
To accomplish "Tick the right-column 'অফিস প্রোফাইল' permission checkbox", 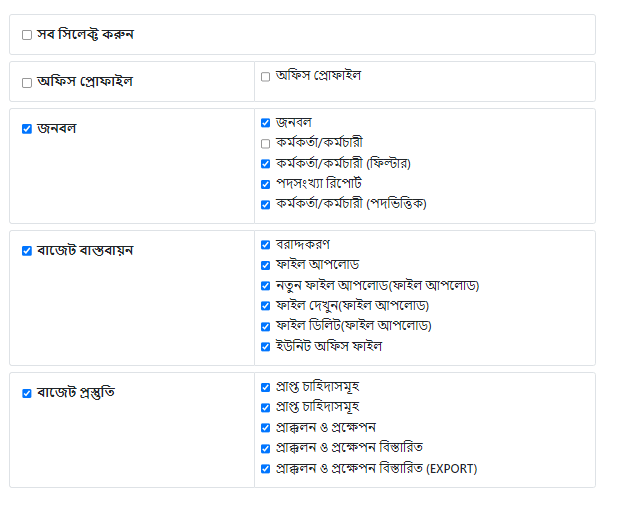I will coord(266,76).
